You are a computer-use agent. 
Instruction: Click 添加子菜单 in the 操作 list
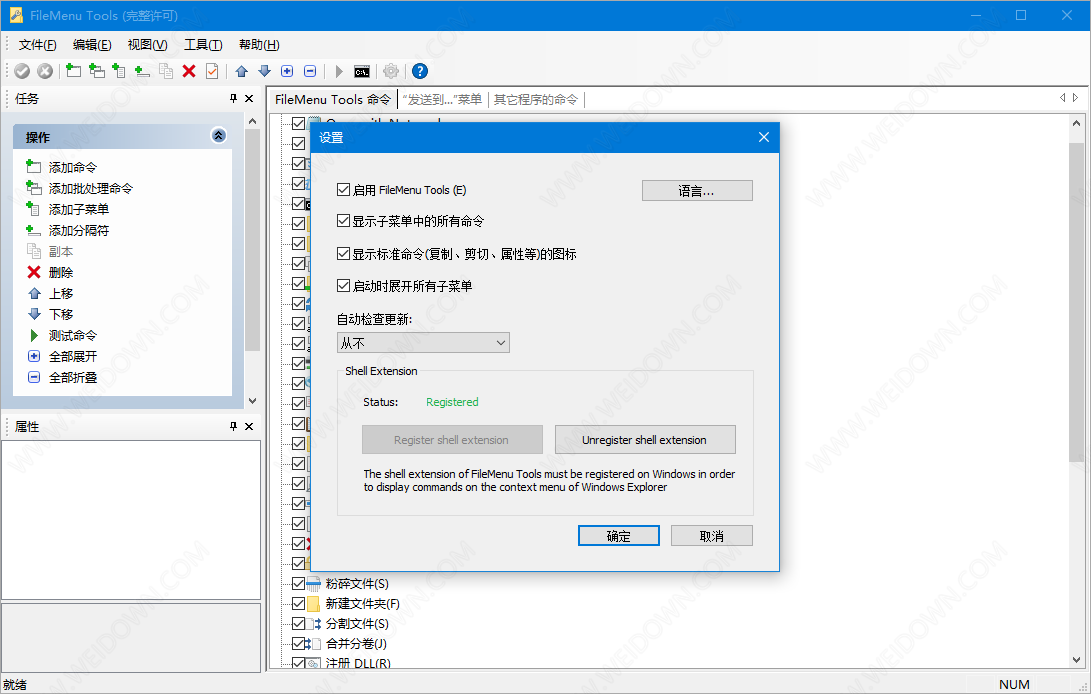tap(79, 210)
